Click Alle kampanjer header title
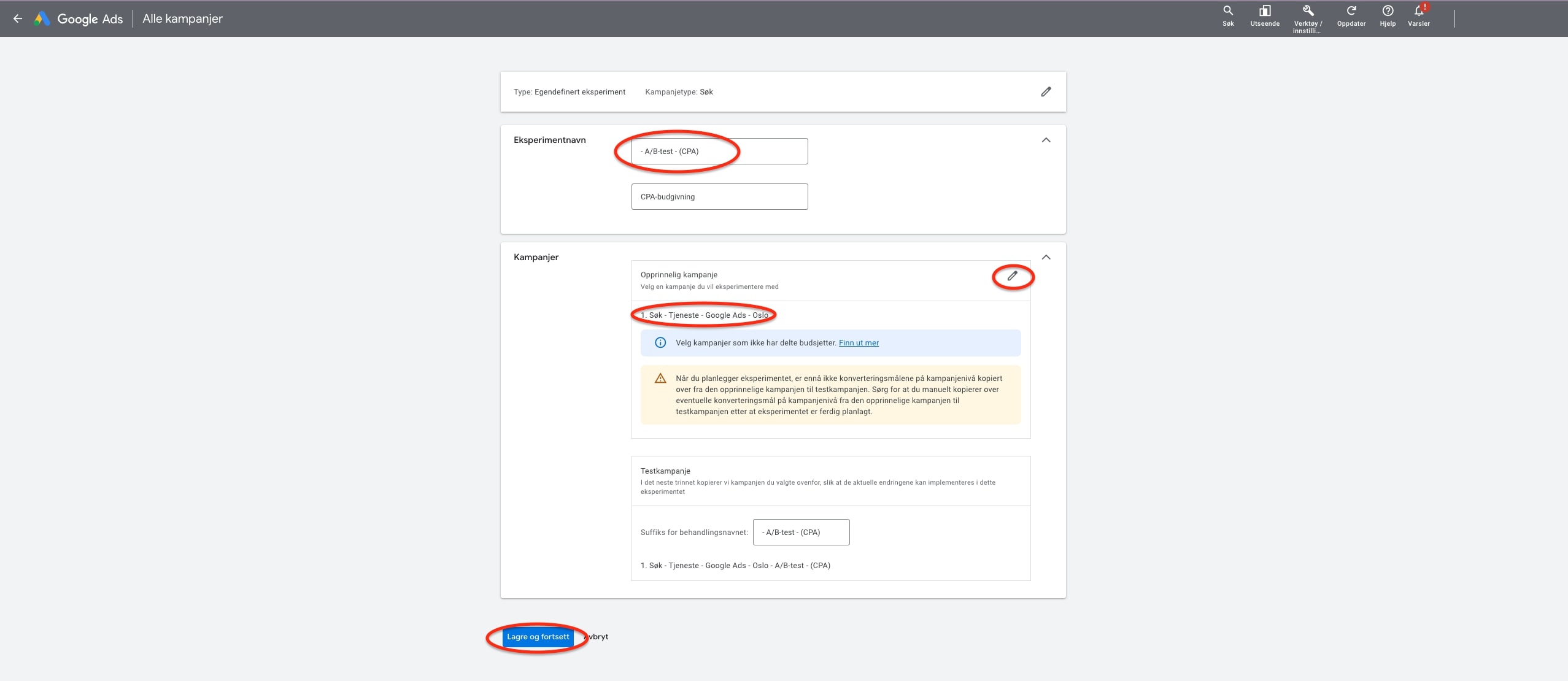The image size is (1568, 681). 182,18
